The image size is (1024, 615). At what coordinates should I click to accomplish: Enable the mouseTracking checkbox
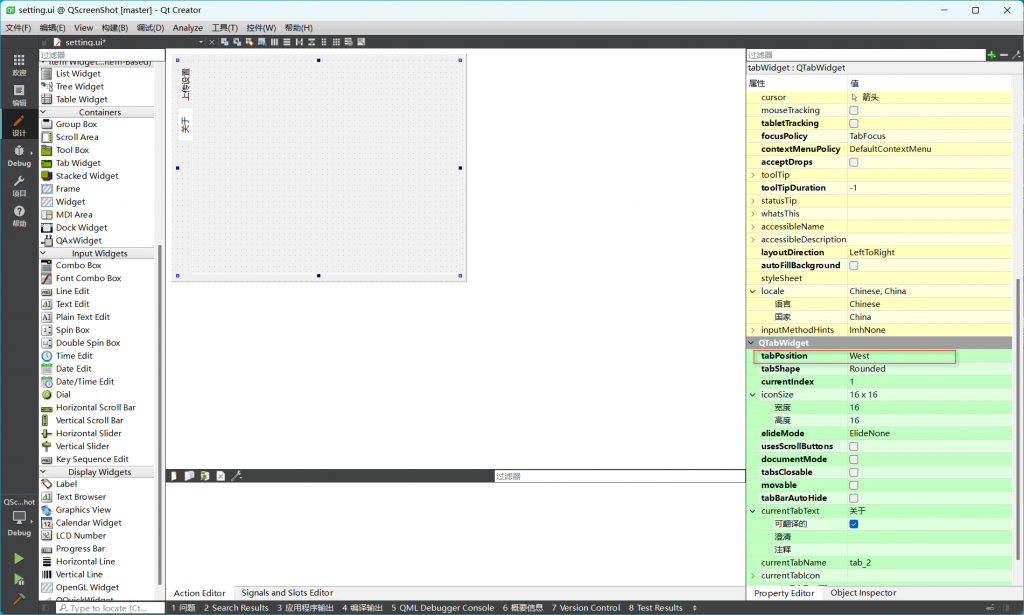[x=853, y=110]
